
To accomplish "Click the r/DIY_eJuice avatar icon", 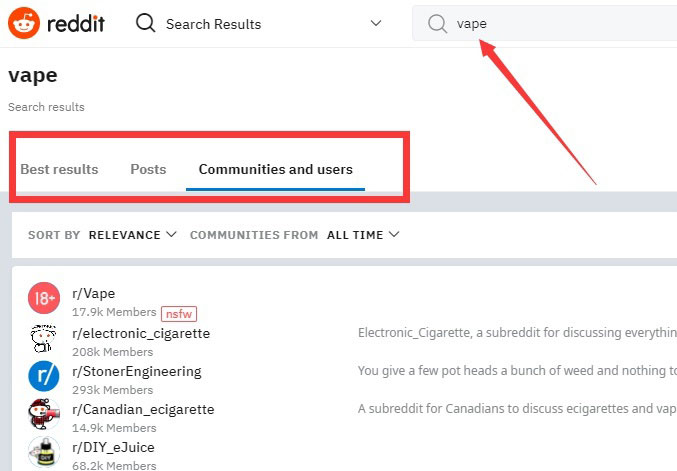I will (x=44, y=452).
